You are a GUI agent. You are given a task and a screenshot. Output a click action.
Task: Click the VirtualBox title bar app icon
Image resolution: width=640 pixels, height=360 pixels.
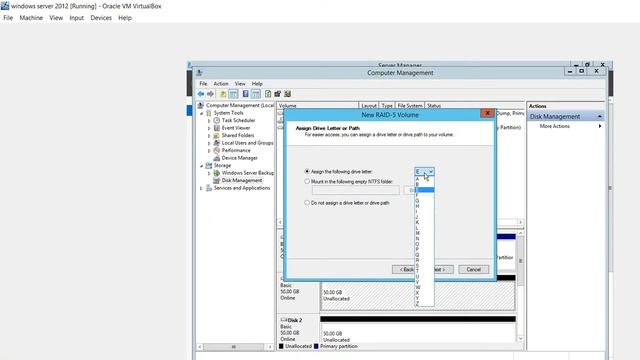tap(5, 6)
